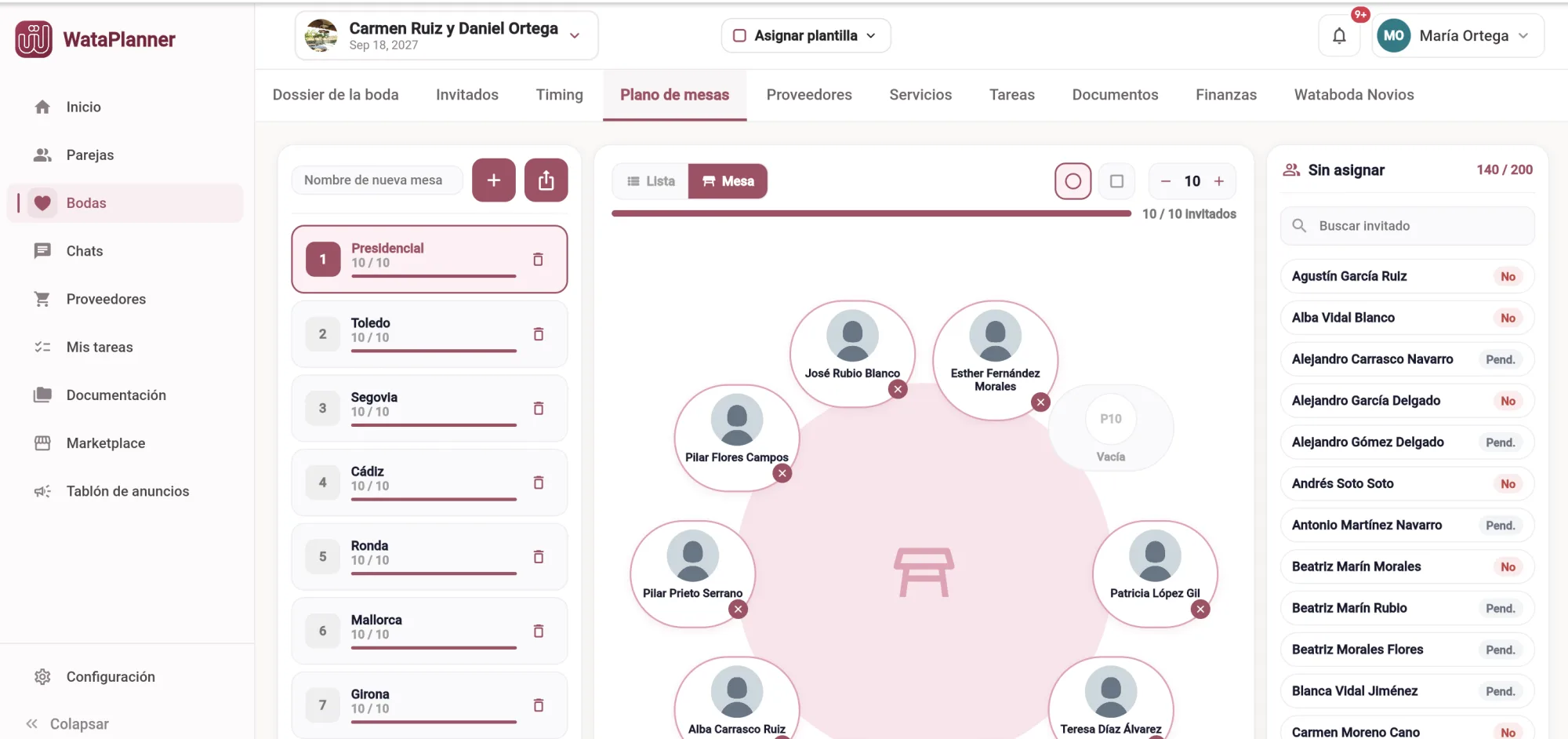
Task: Delete the Toledo table
Action: 539,334
